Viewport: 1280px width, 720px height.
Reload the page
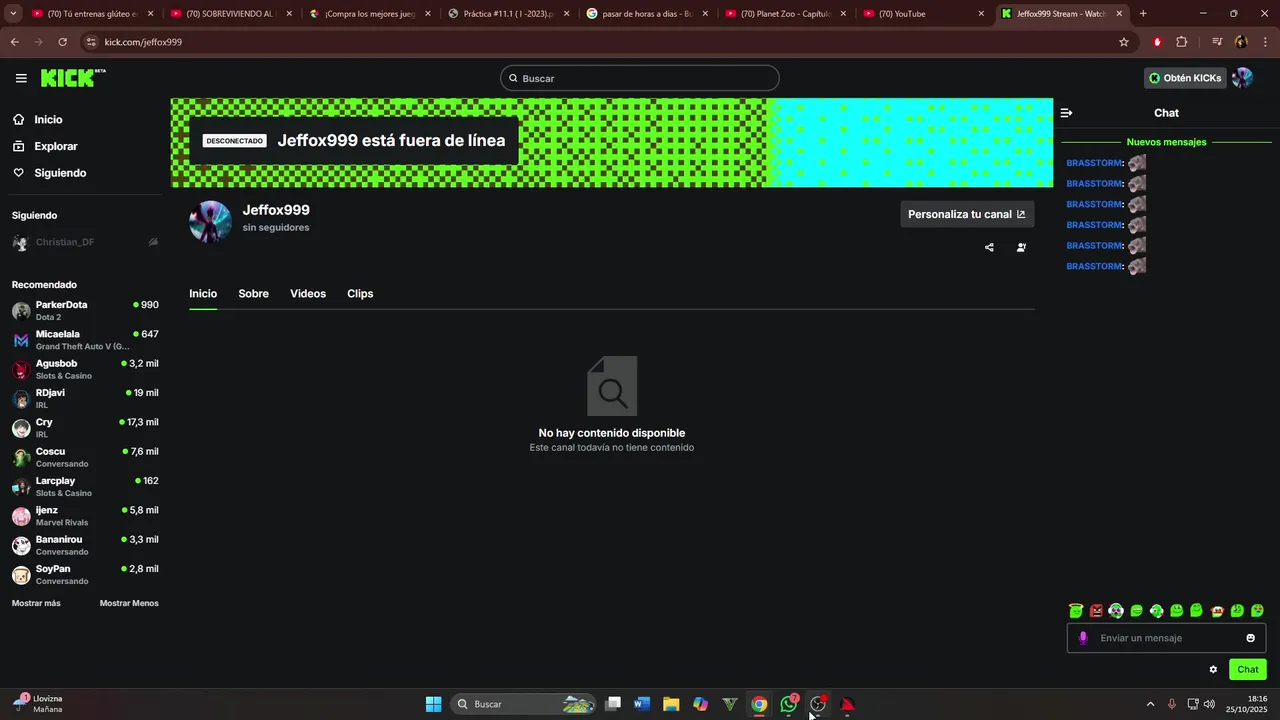[x=62, y=42]
